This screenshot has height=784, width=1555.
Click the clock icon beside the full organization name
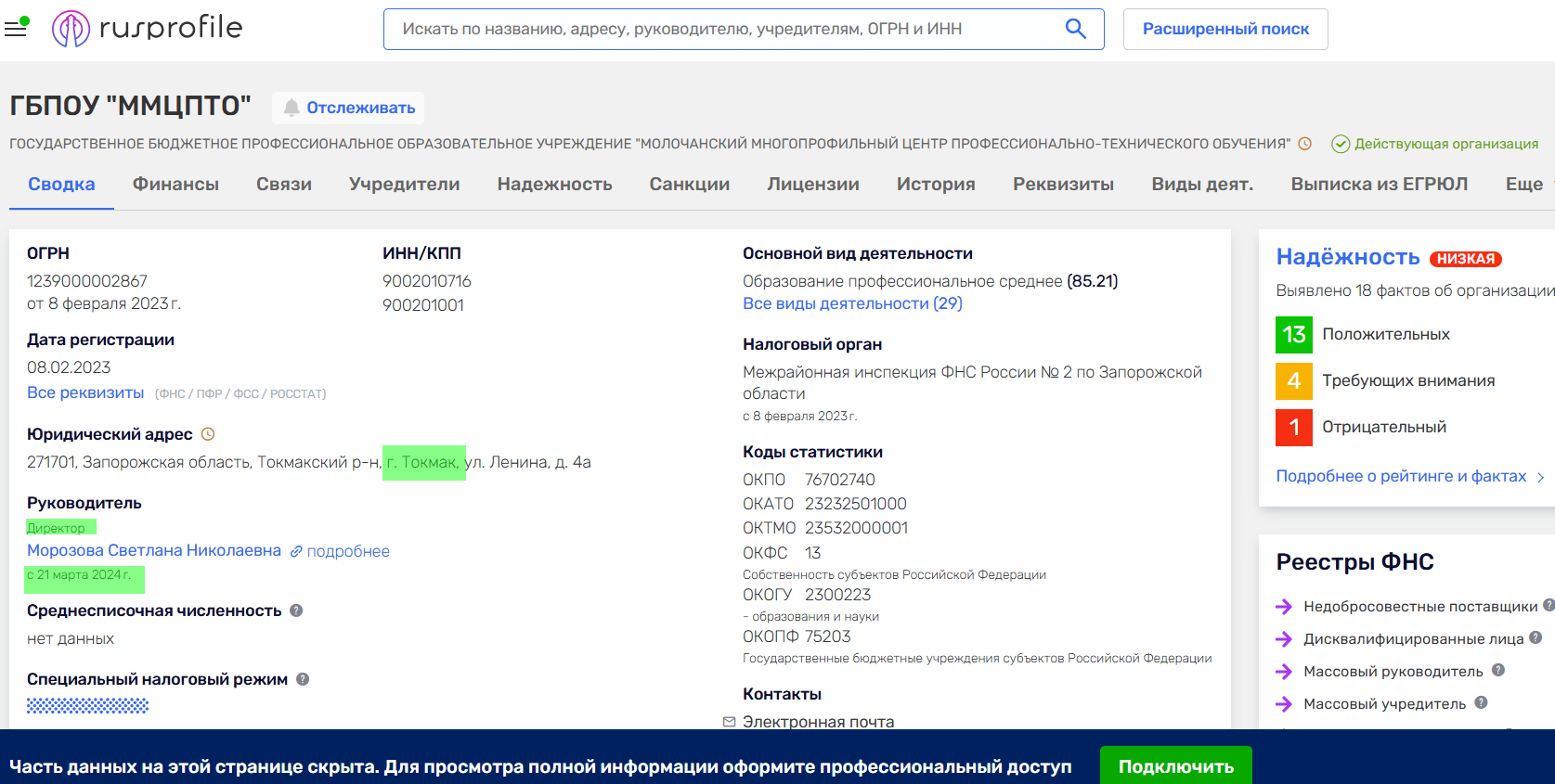point(1304,144)
